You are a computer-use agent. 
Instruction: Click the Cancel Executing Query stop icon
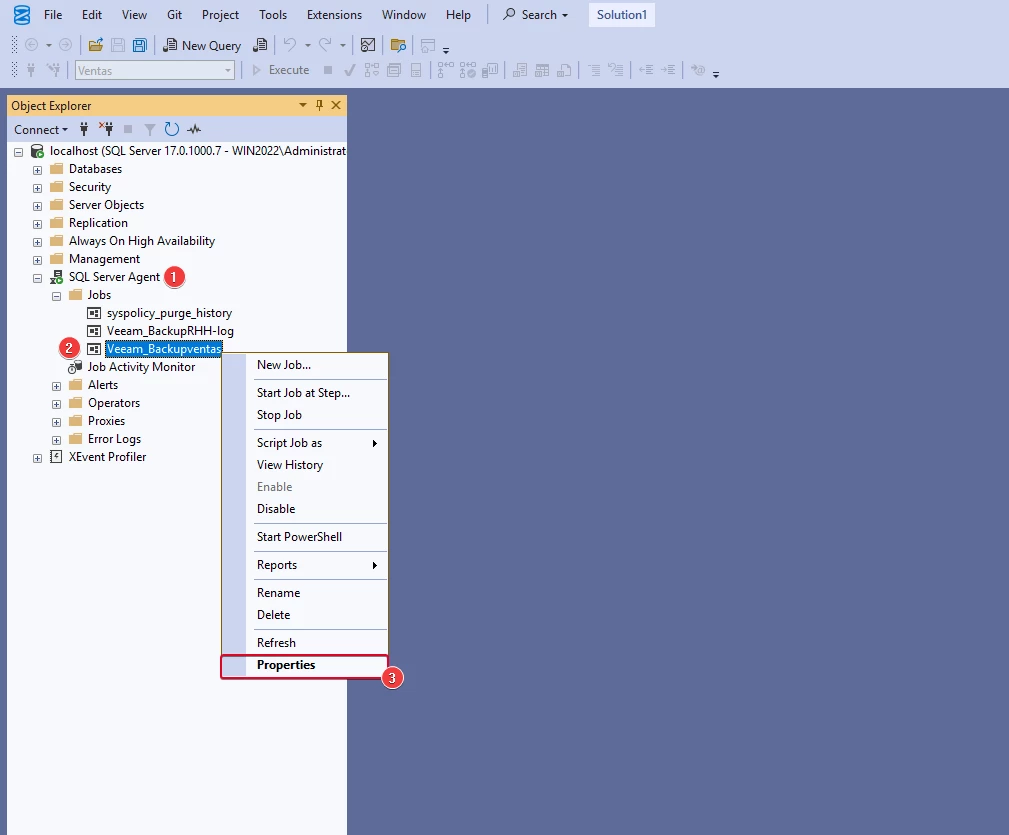328,69
